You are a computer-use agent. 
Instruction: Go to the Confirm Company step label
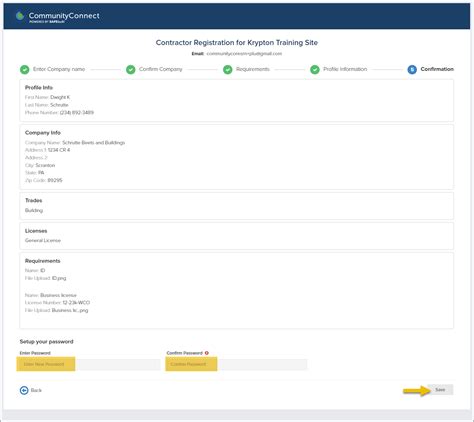pos(161,69)
